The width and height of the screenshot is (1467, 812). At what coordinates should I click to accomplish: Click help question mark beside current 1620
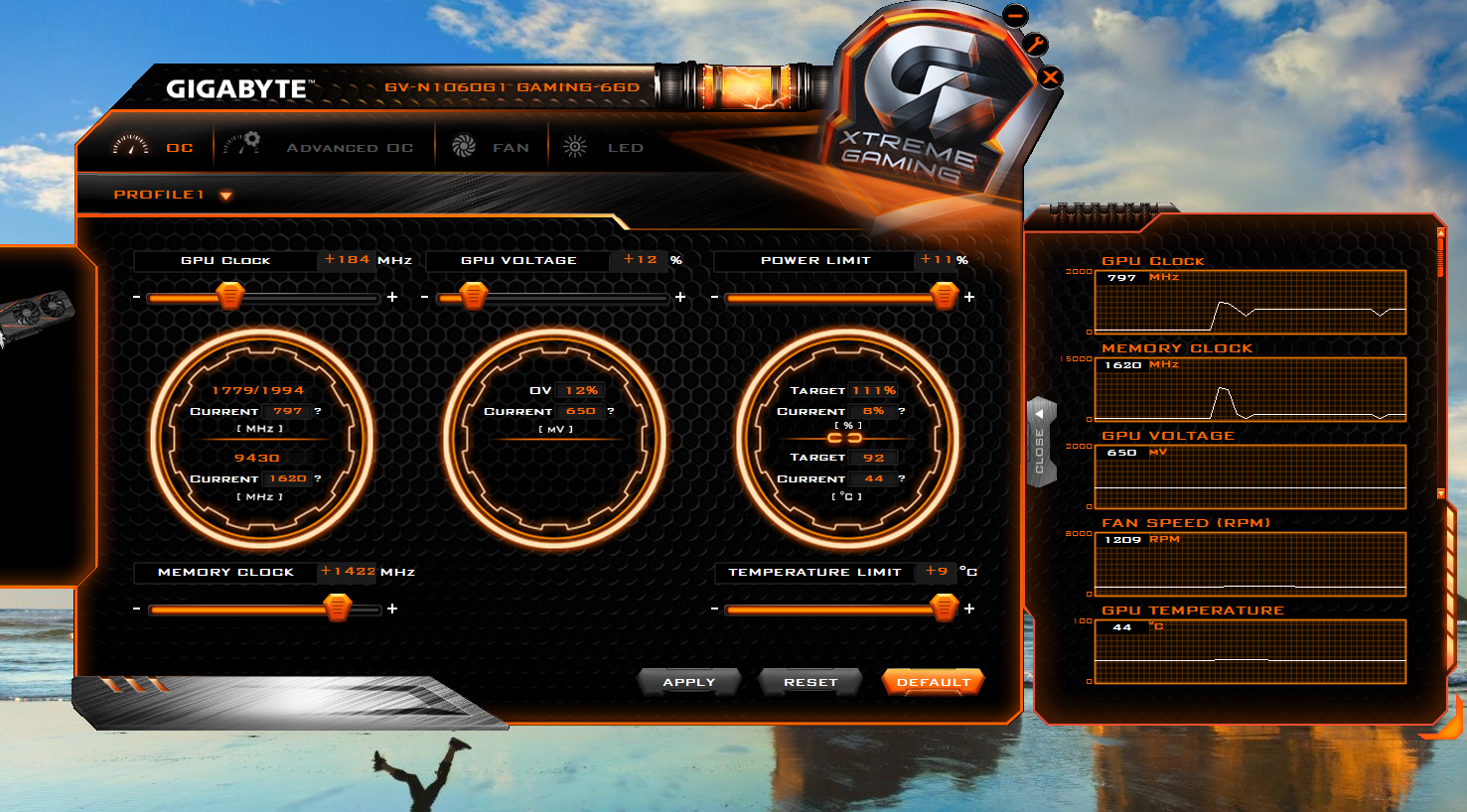(318, 478)
